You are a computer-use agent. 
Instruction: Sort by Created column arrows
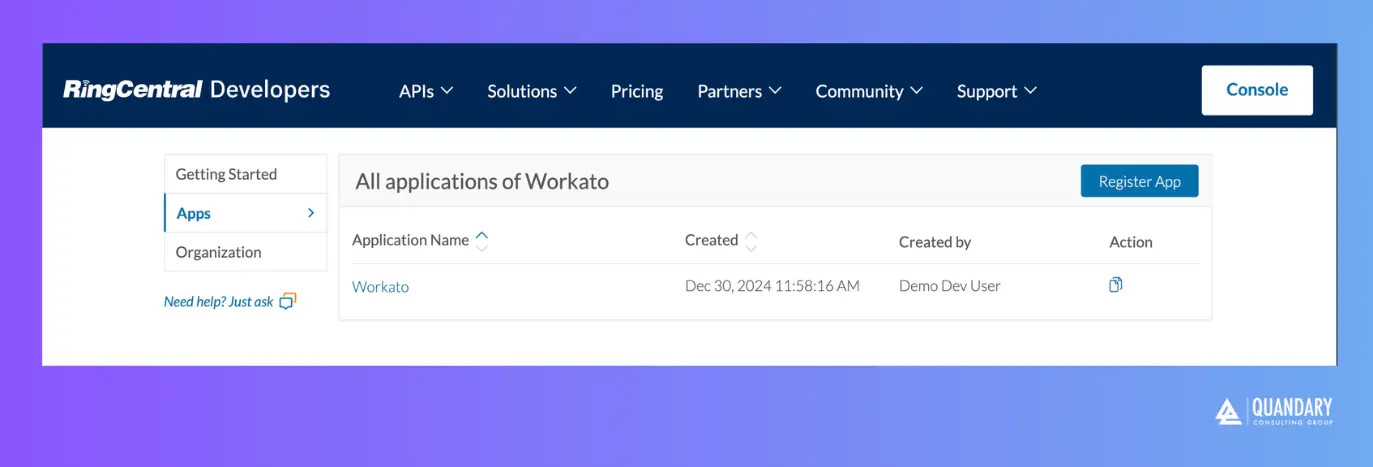click(x=751, y=241)
